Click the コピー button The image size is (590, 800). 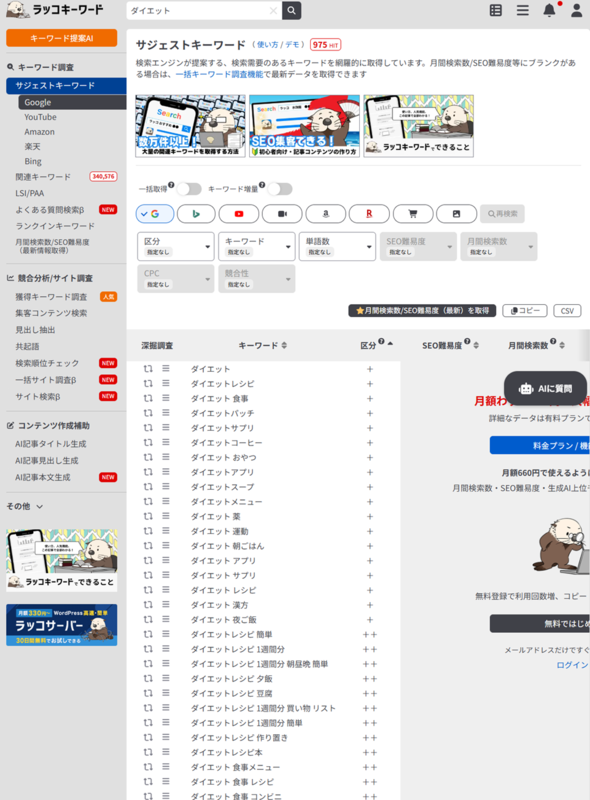tap(525, 311)
